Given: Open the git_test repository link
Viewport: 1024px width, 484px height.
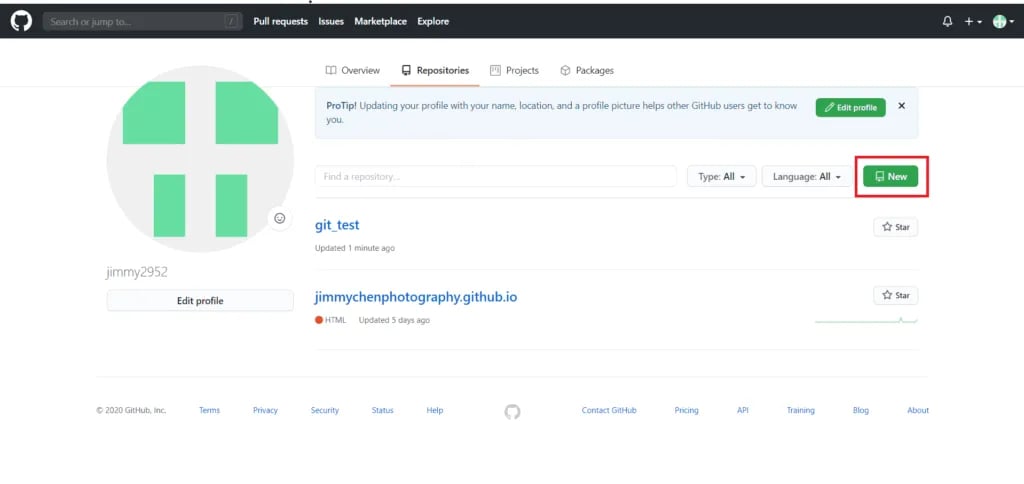Looking at the screenshot, I should [x=337, y=225].
